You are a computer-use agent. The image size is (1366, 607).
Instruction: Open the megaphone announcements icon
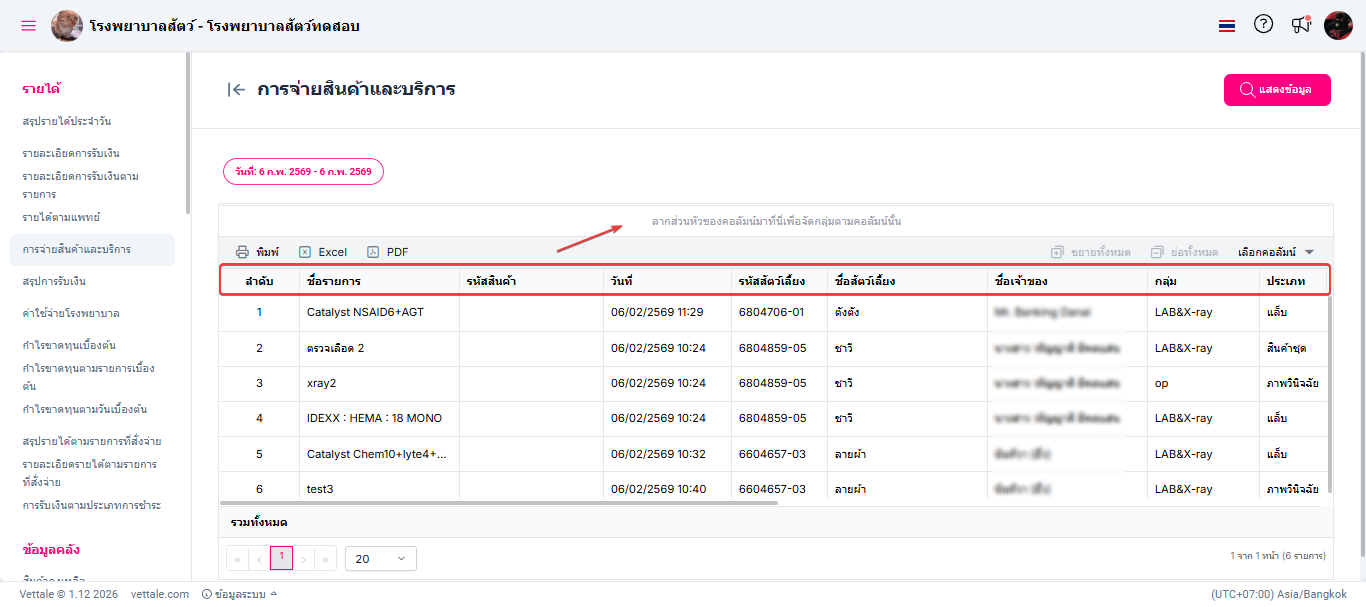pos(1300,25)
